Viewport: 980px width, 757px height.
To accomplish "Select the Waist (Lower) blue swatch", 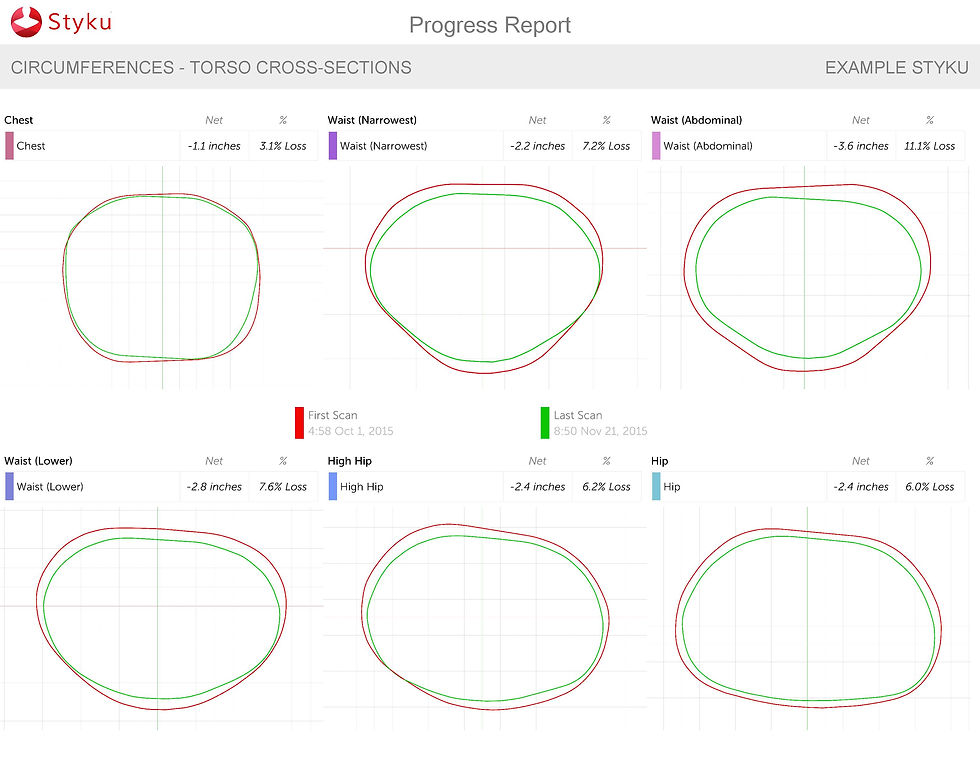I will click(10, 487).
